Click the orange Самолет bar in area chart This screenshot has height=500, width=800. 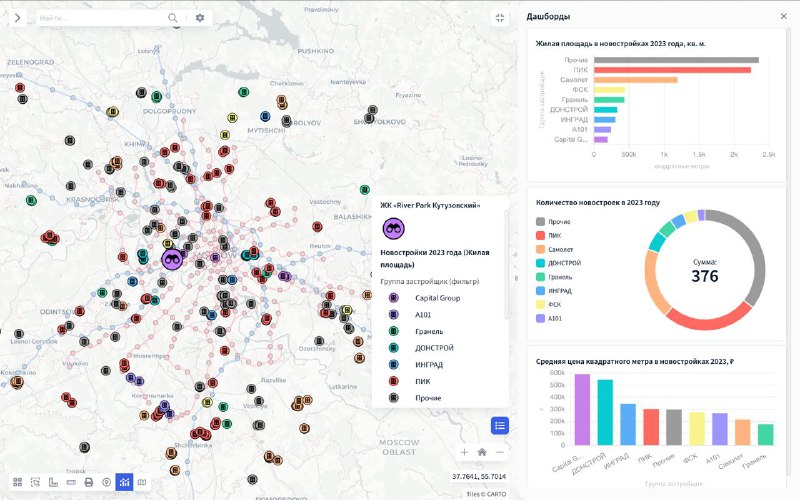[636, 80]
